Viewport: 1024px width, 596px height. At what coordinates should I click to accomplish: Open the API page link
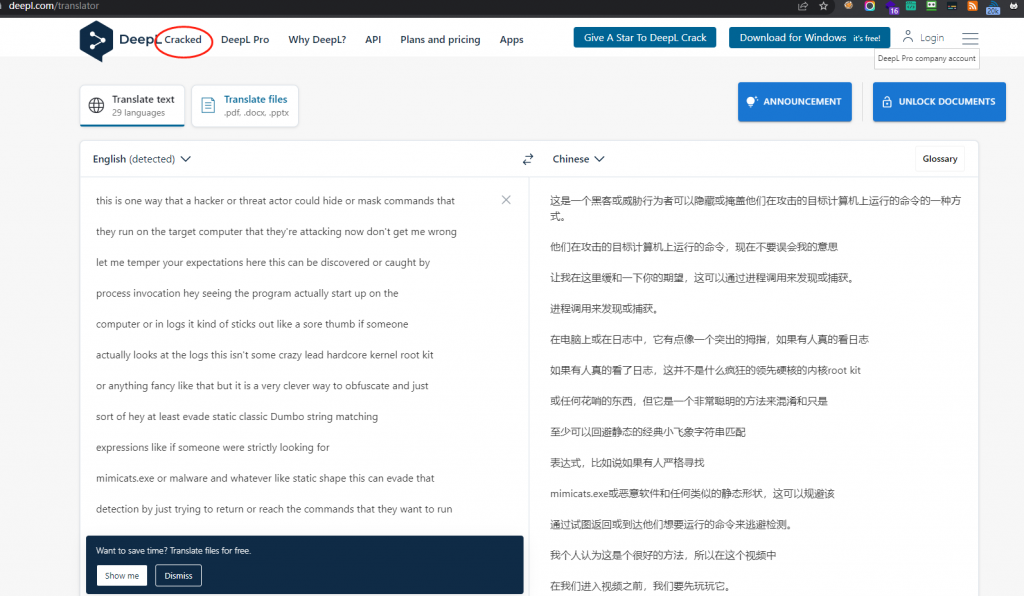click(x=373, y=40)
